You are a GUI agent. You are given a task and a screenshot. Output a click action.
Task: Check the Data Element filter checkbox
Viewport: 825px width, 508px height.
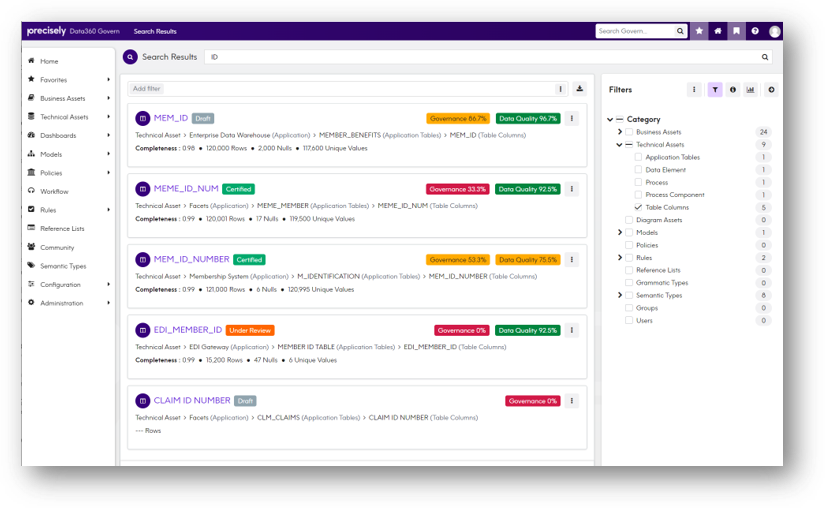638,169
